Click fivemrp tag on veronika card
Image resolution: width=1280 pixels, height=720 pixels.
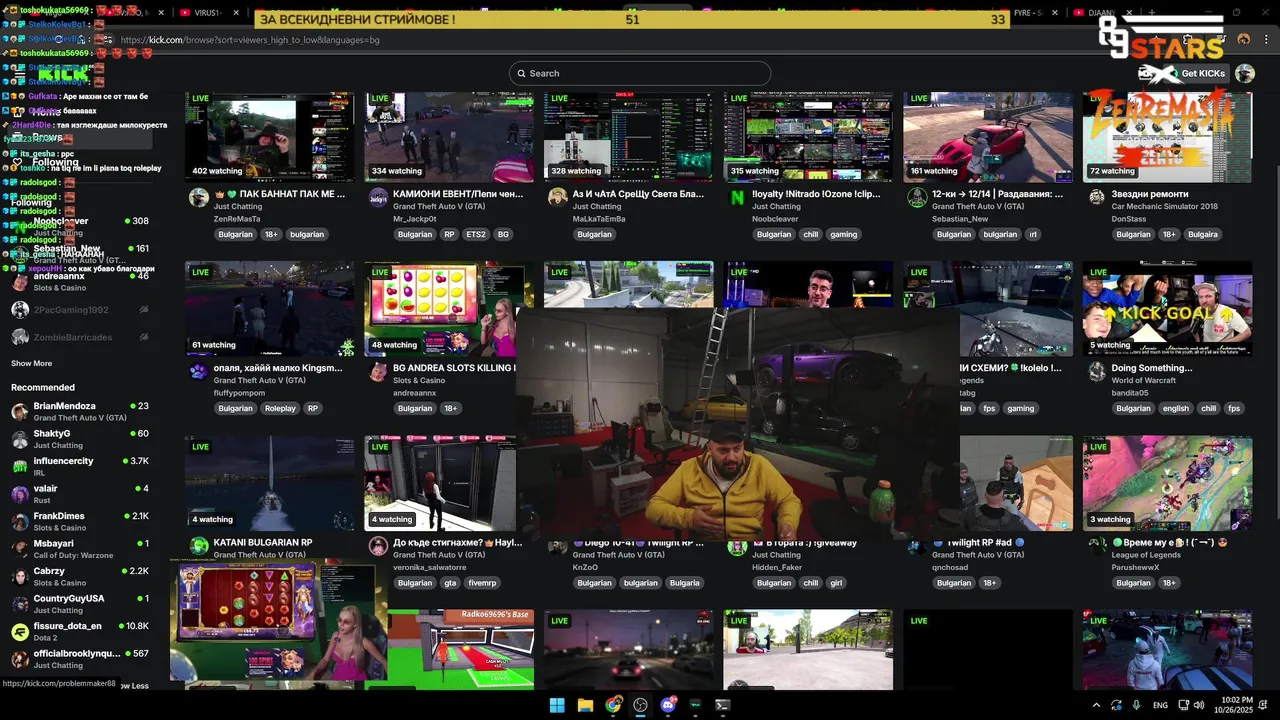[x=482, y=582]
